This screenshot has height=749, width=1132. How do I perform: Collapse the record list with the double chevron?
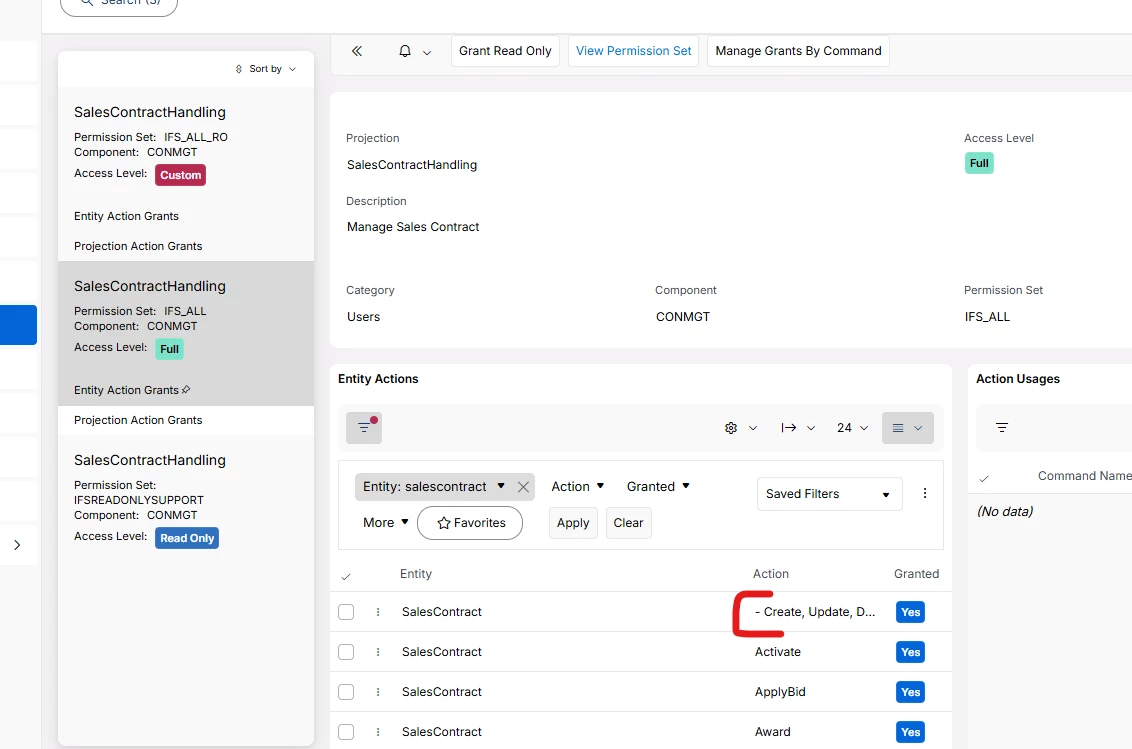click(x=357, y=51)
